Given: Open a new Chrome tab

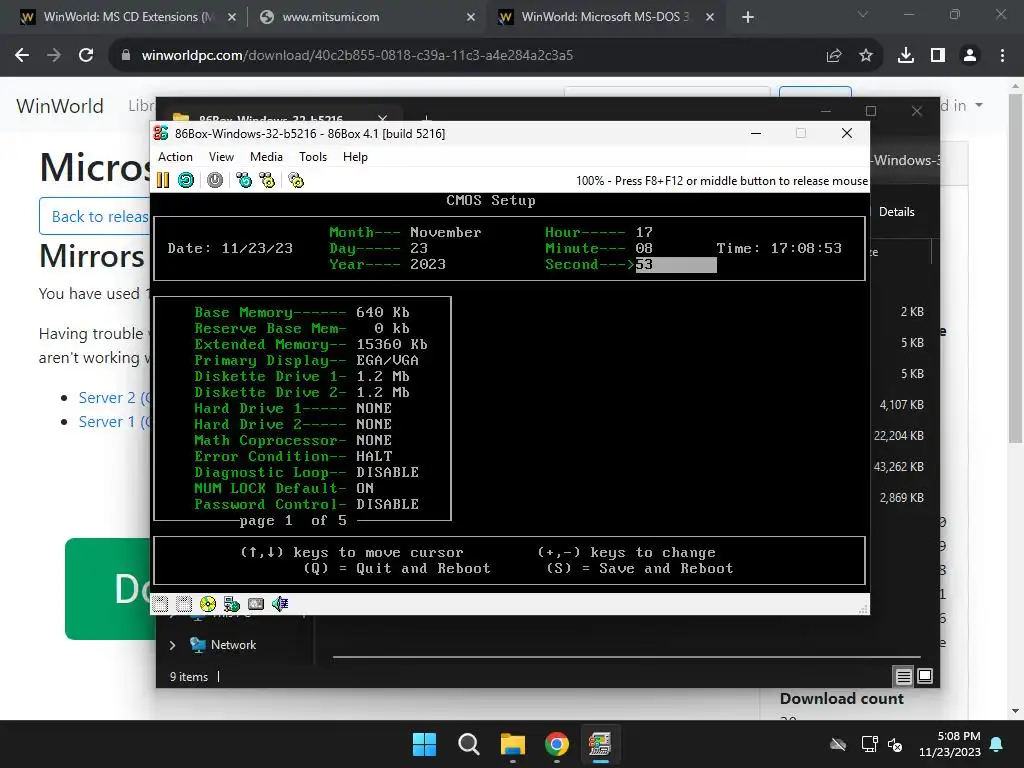Looking at the screenshot, I should 748,18.
